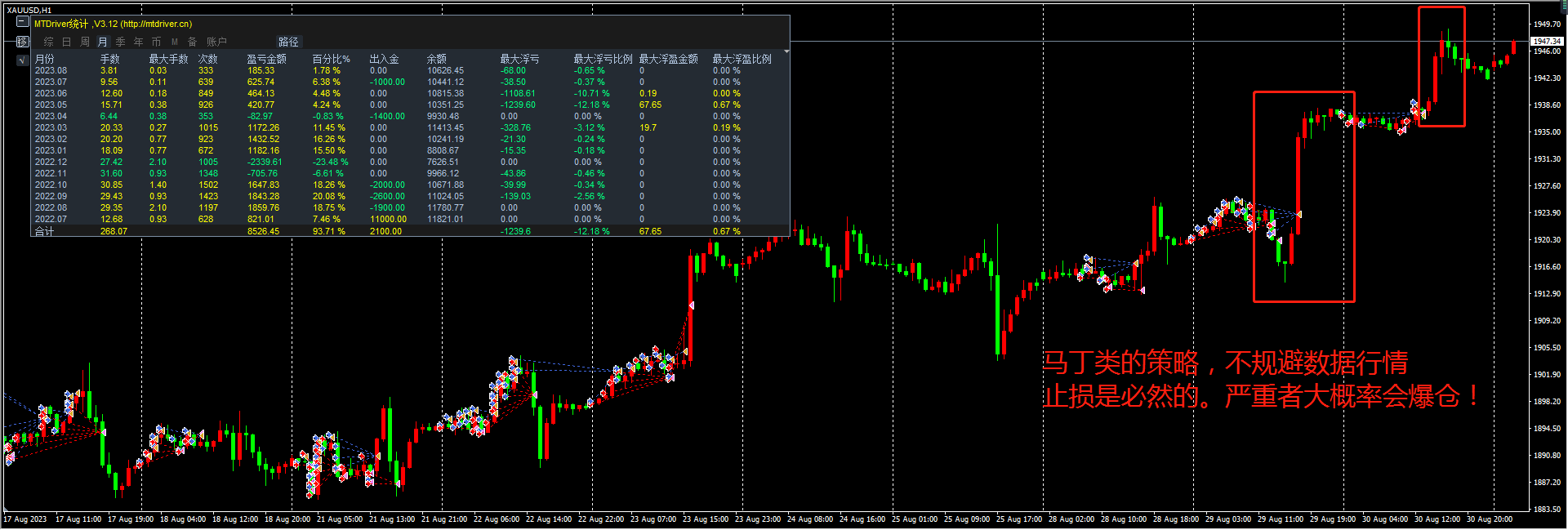This screenshot has width=1568, height=530.
Task: Select the 2022.07 month row
Action: [410, 219]
